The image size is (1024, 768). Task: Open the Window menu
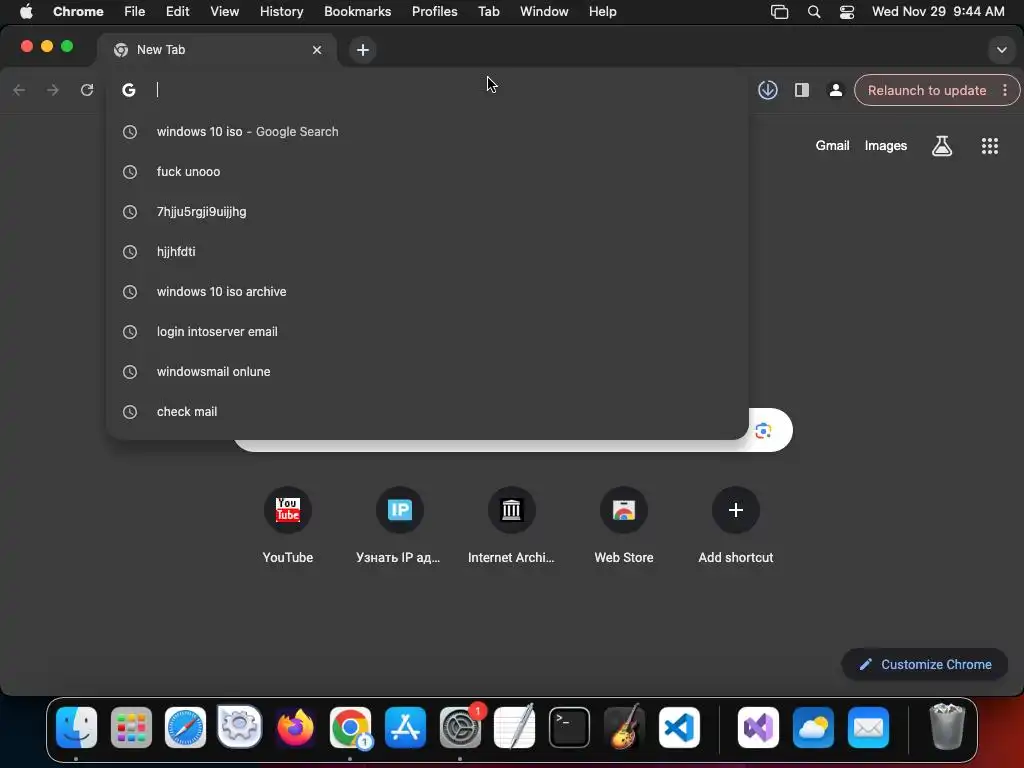point(544,12)
